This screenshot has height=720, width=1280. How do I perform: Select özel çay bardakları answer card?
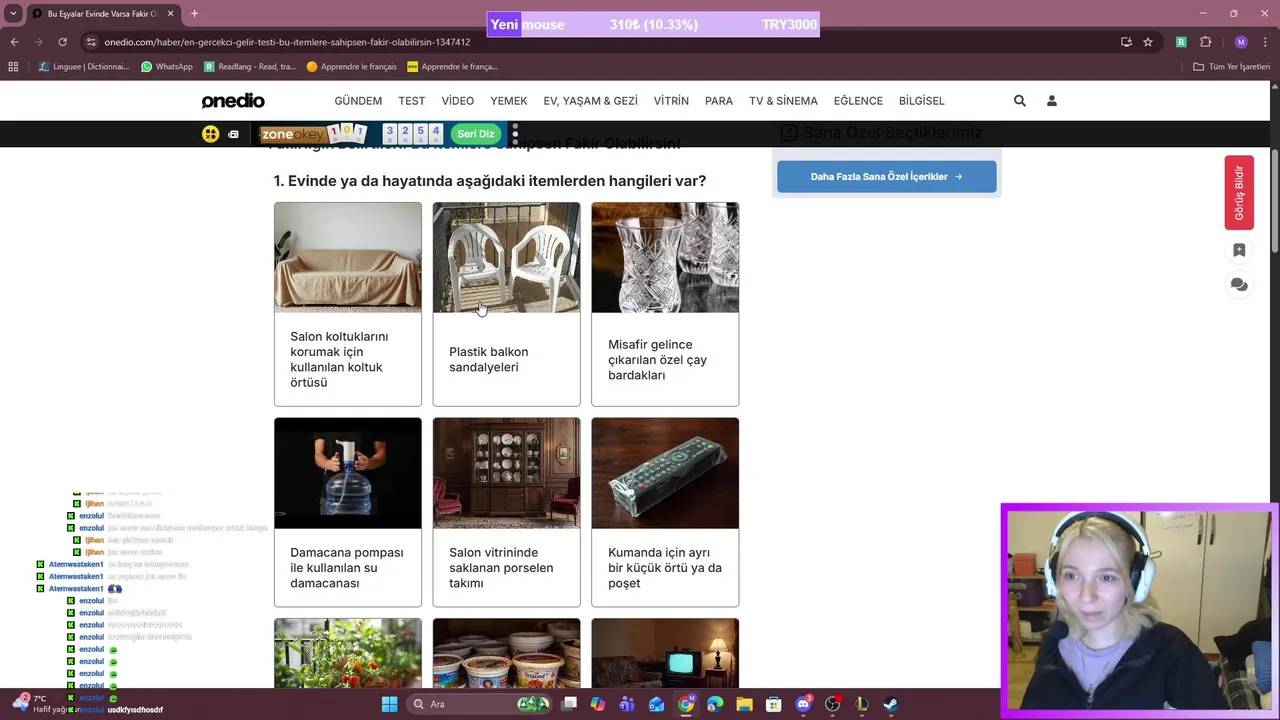coord(665,304)
